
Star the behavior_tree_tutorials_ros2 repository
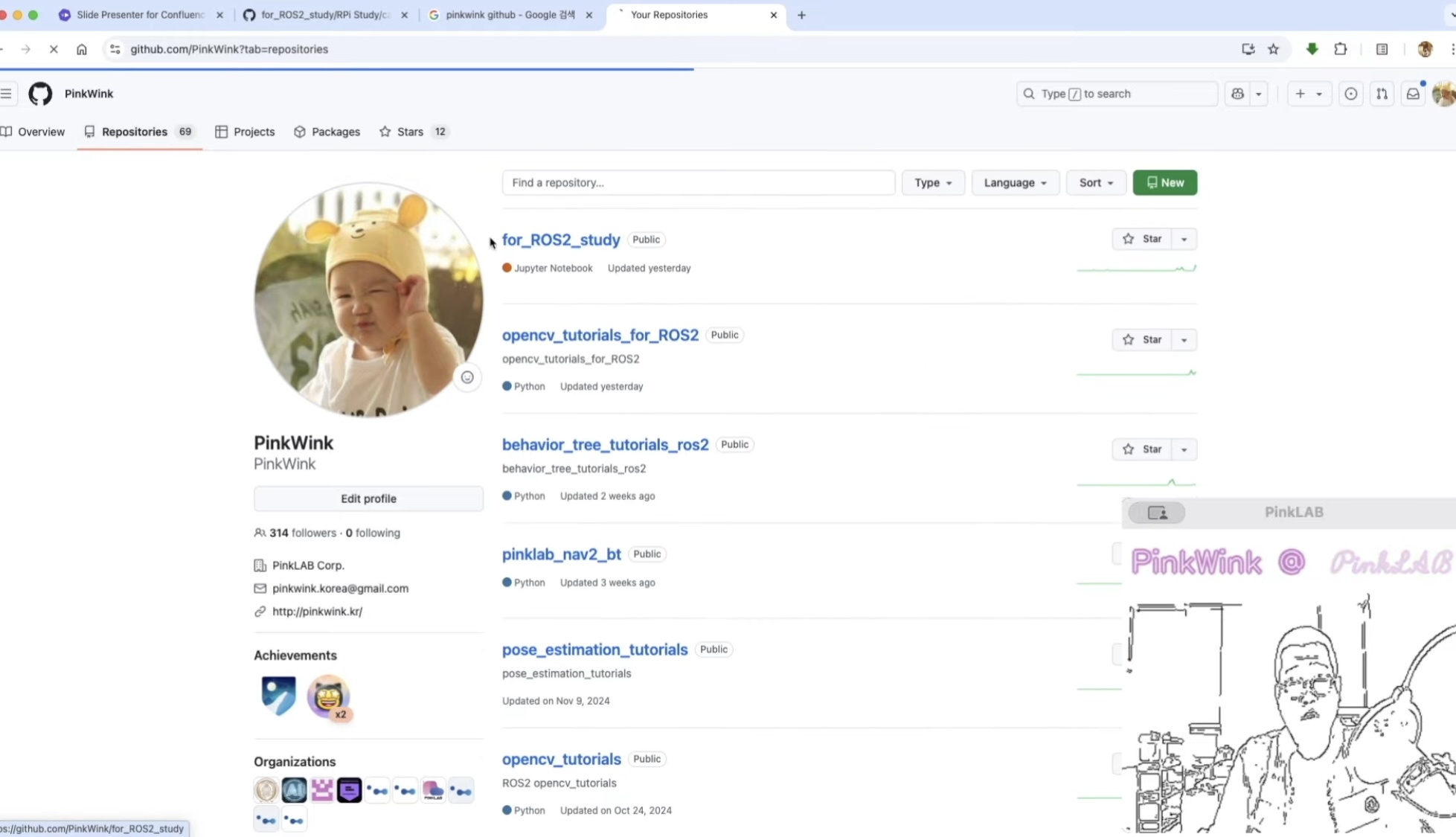pyautogui.click(x=1142, y=449)
